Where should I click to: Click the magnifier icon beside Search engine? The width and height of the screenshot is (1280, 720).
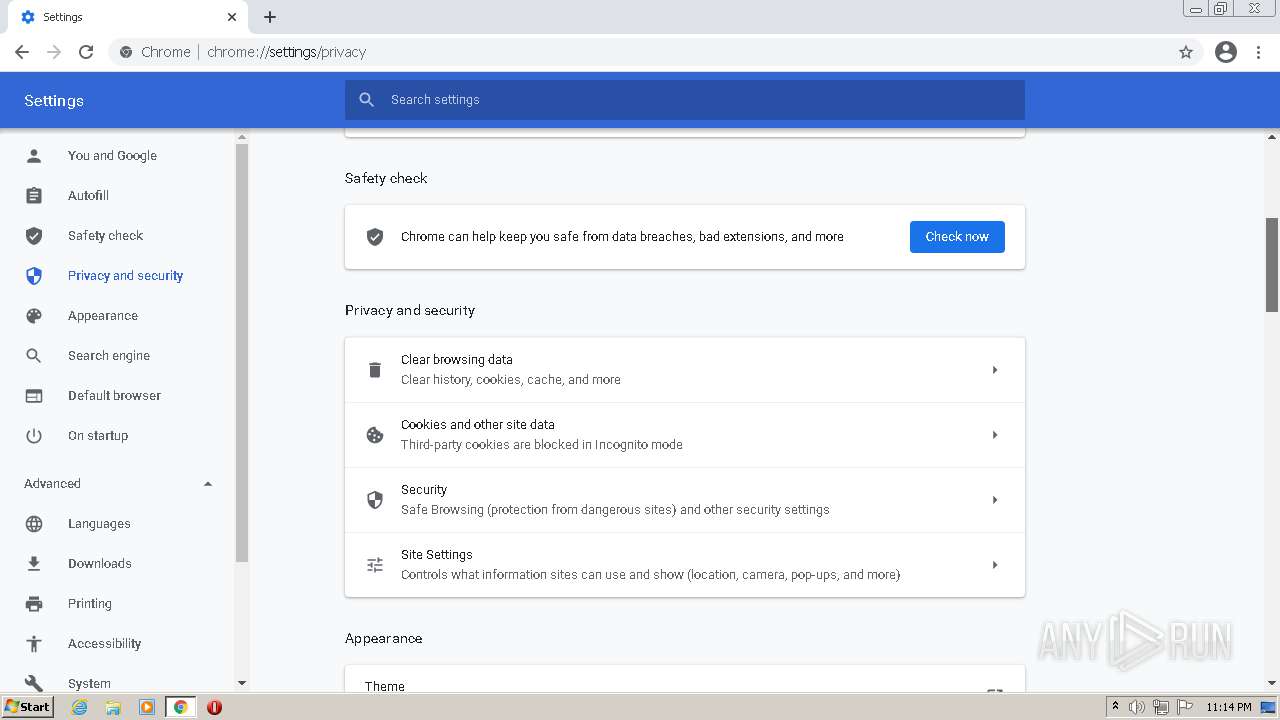(34, 356)
